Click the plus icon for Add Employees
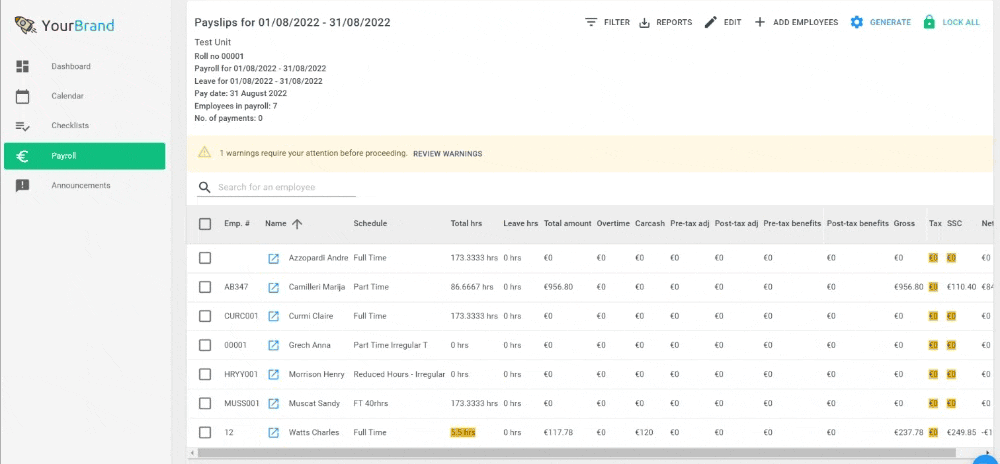This screenshot has height=464, width=1000. (760, 22)
